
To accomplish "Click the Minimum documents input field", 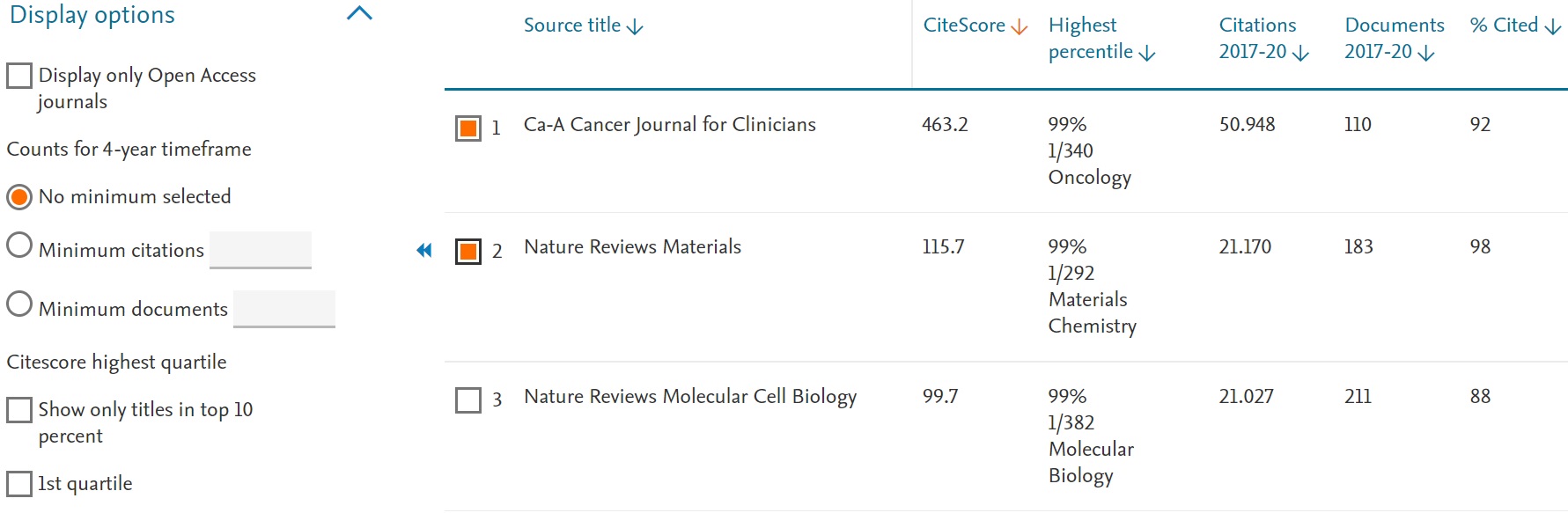I will [x=284, y=309].
